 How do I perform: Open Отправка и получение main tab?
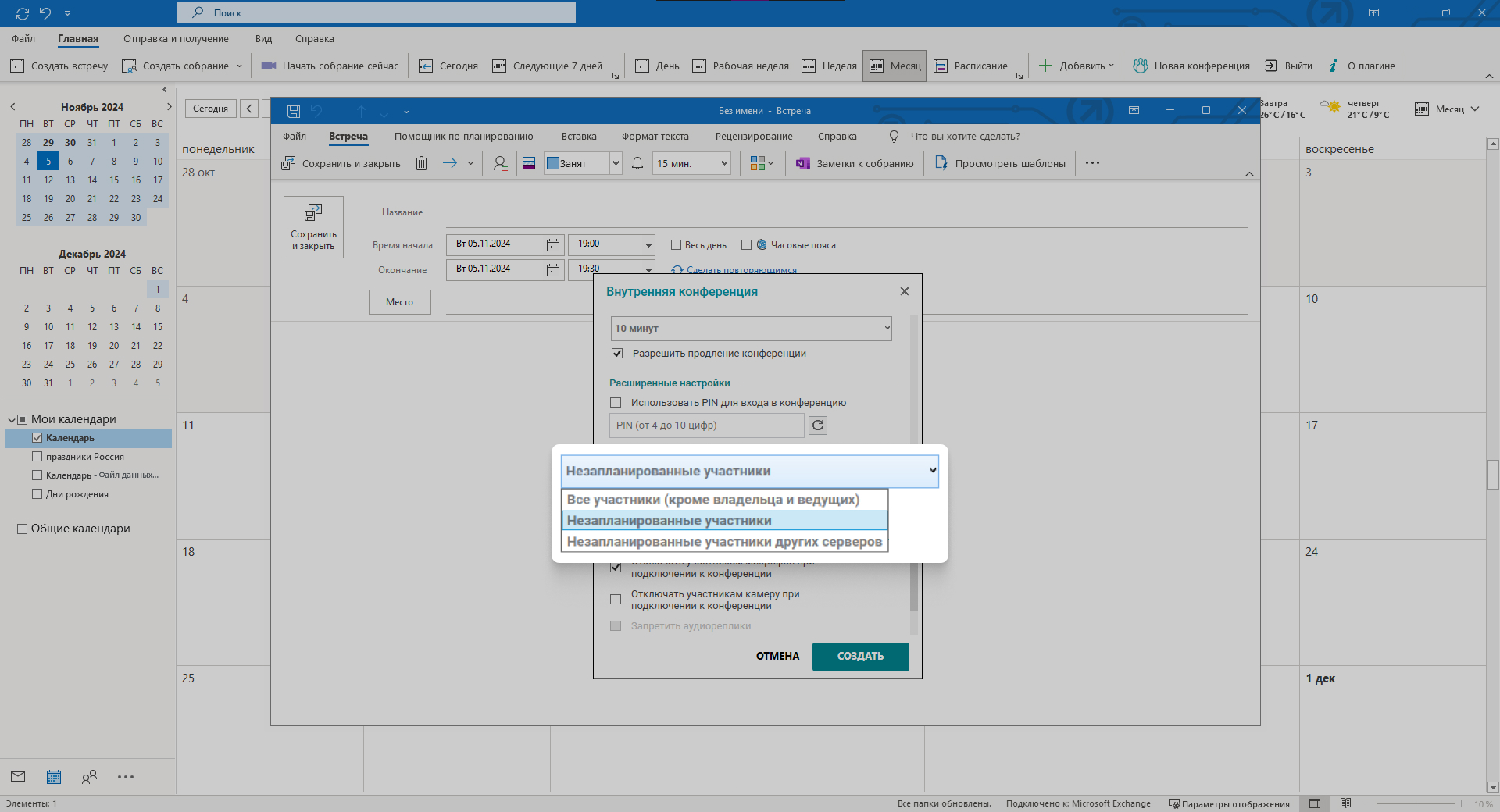coord(176,39)
